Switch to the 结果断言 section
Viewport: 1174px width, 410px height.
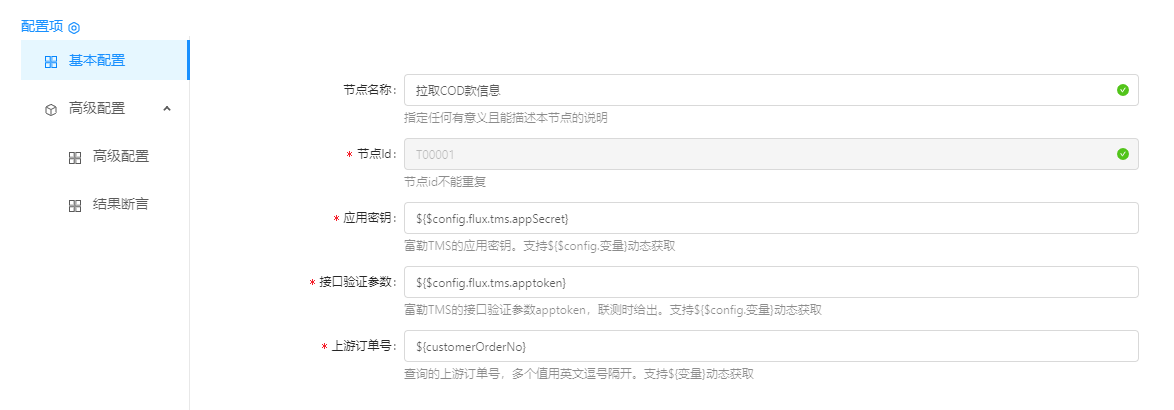(121, 204)
